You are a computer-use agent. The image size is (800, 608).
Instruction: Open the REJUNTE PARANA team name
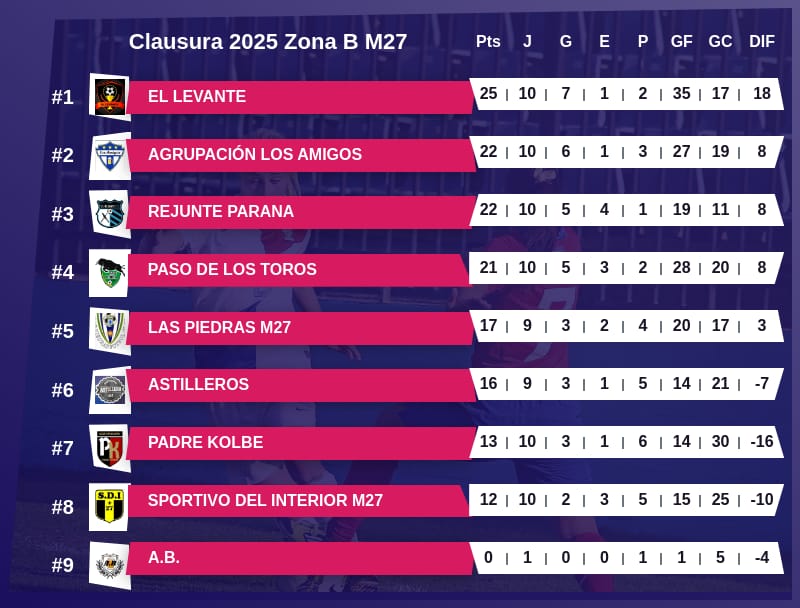click(221, 212)
